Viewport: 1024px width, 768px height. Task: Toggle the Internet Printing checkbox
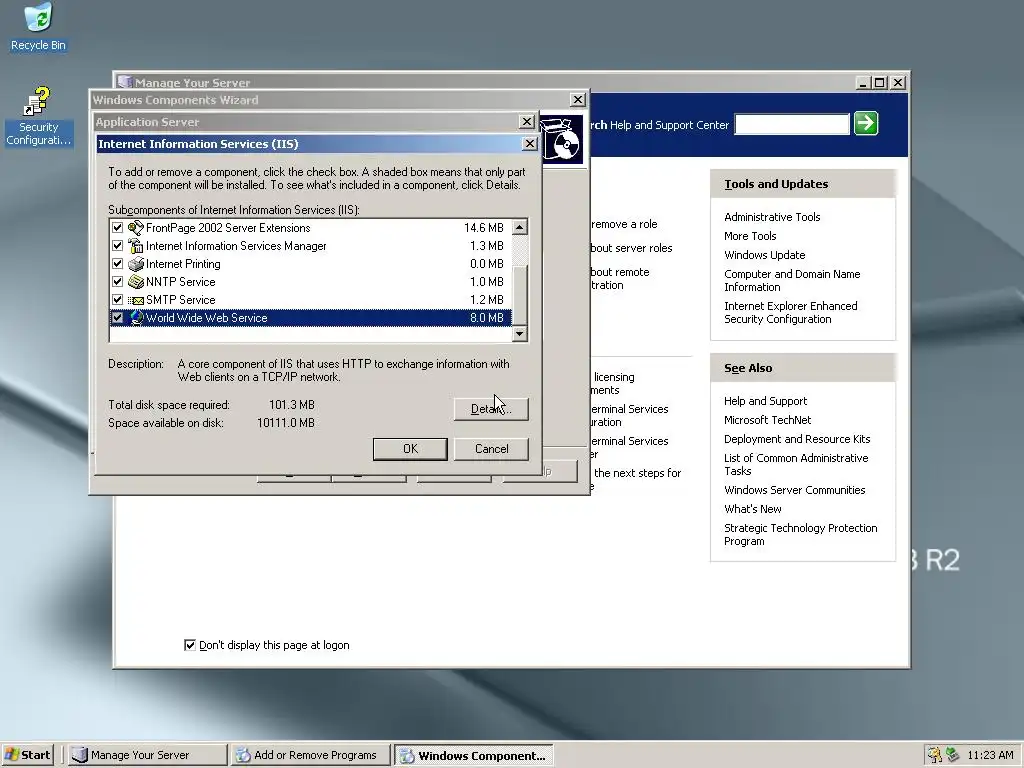118,264
